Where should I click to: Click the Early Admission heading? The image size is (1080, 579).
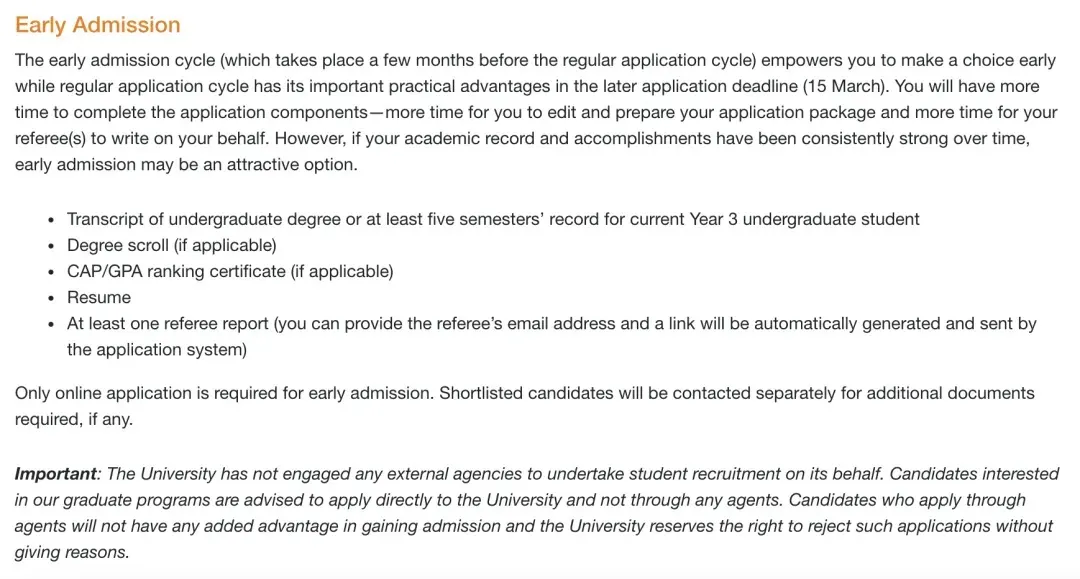click(98, 25)
